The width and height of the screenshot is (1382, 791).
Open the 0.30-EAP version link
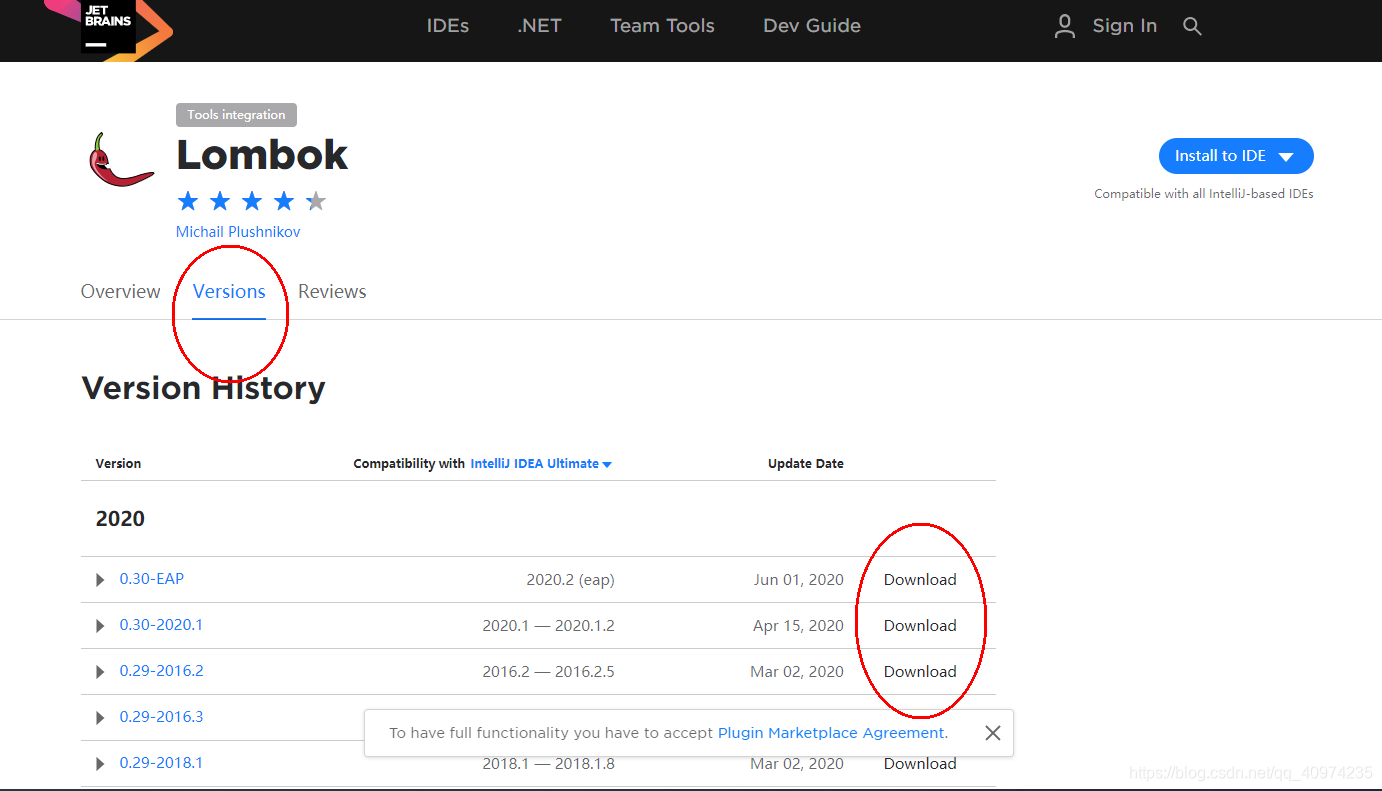[152, 579]
